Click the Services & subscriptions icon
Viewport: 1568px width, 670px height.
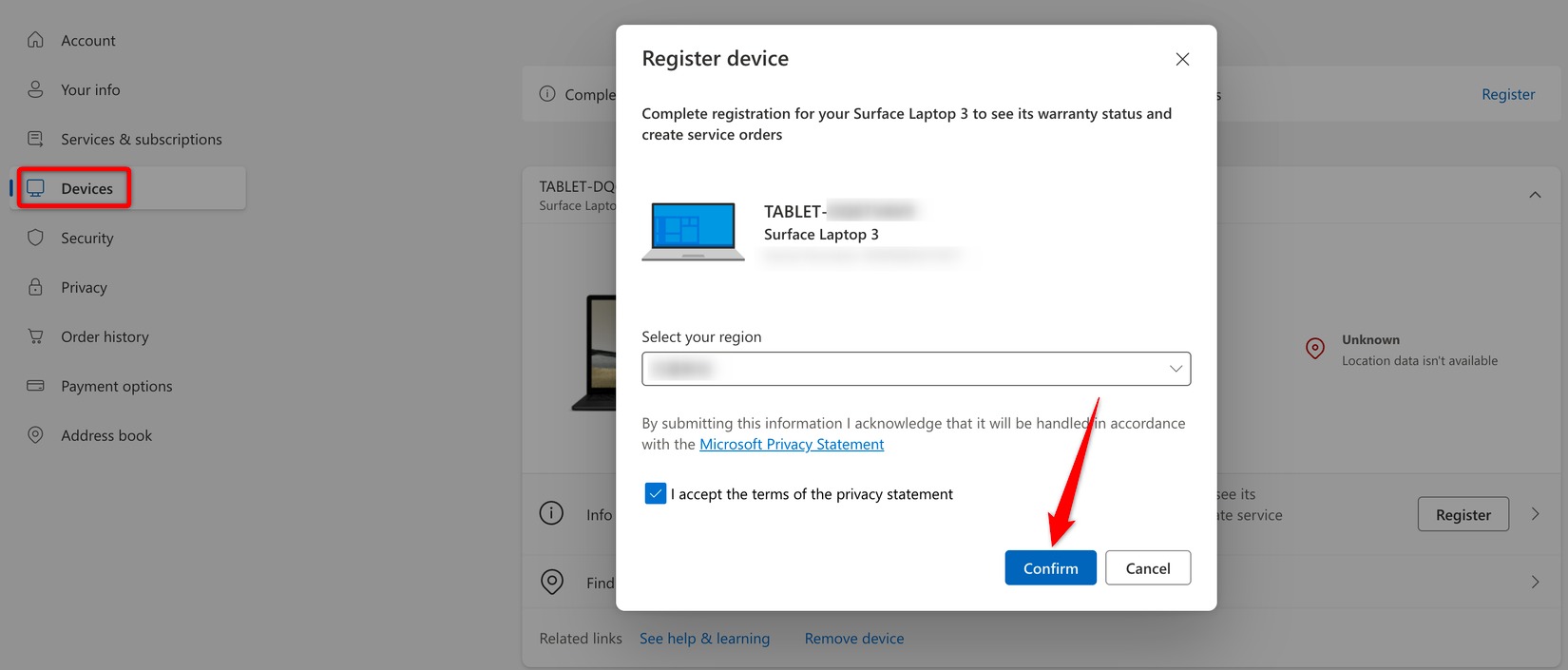click(34, 139)
